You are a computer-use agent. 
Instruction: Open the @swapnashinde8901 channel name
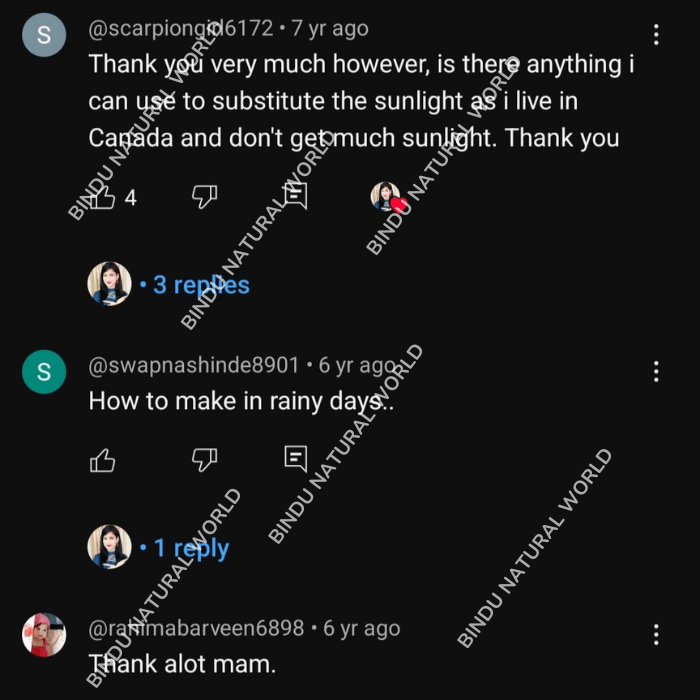coord(193,365)
